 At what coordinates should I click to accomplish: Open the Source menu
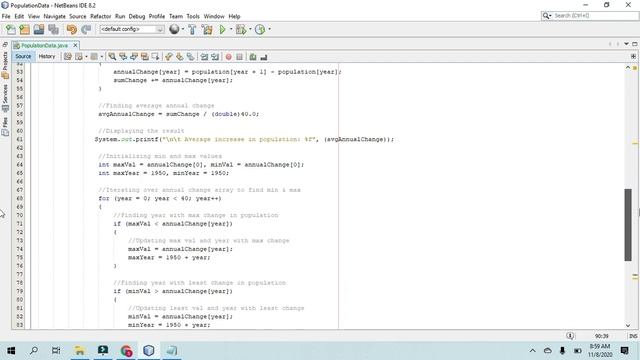[x=78, y=16]
